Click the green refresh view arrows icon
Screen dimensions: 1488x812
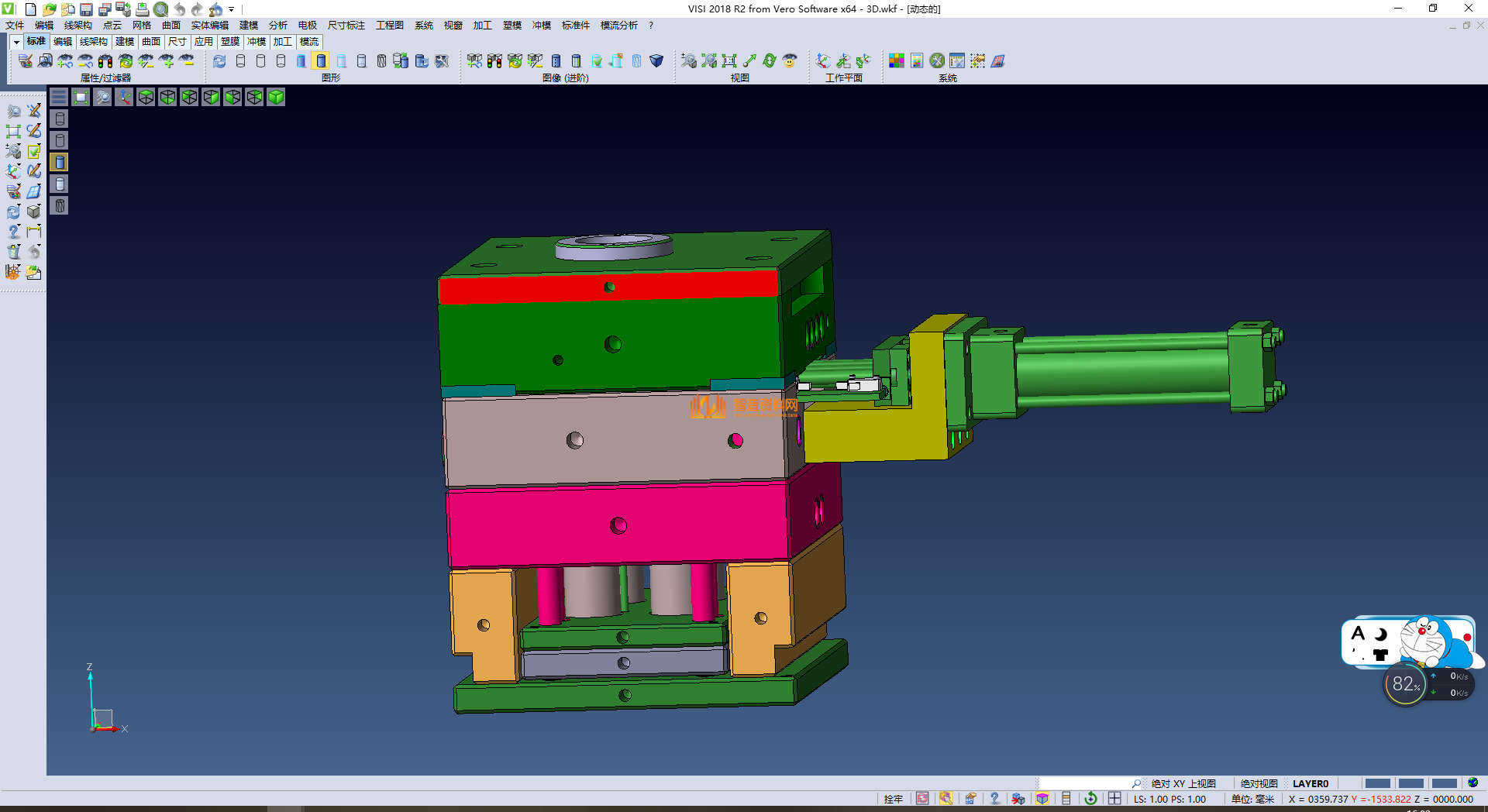[x=770, y=61]
